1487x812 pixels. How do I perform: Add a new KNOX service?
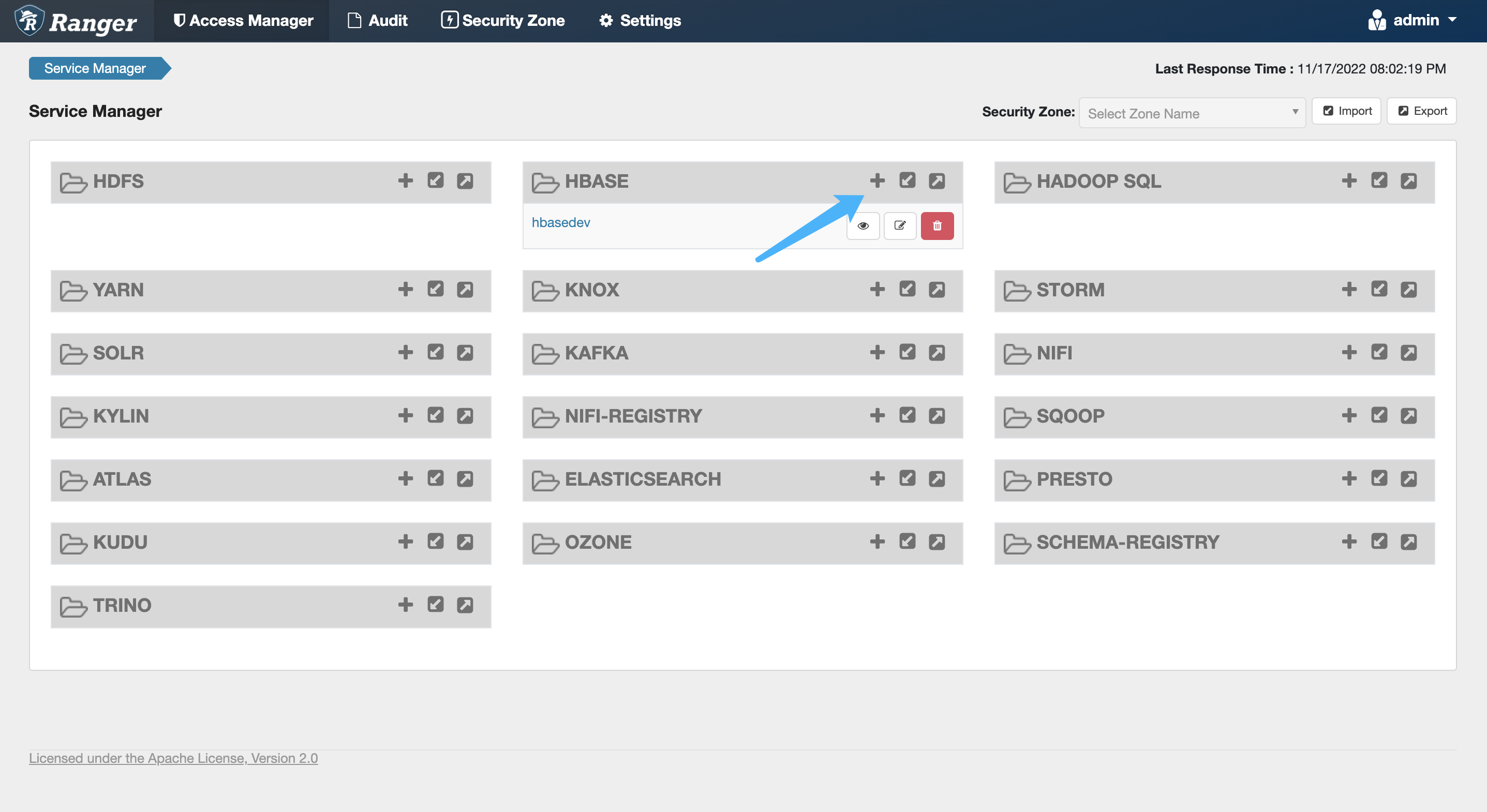tap(877, 289)
